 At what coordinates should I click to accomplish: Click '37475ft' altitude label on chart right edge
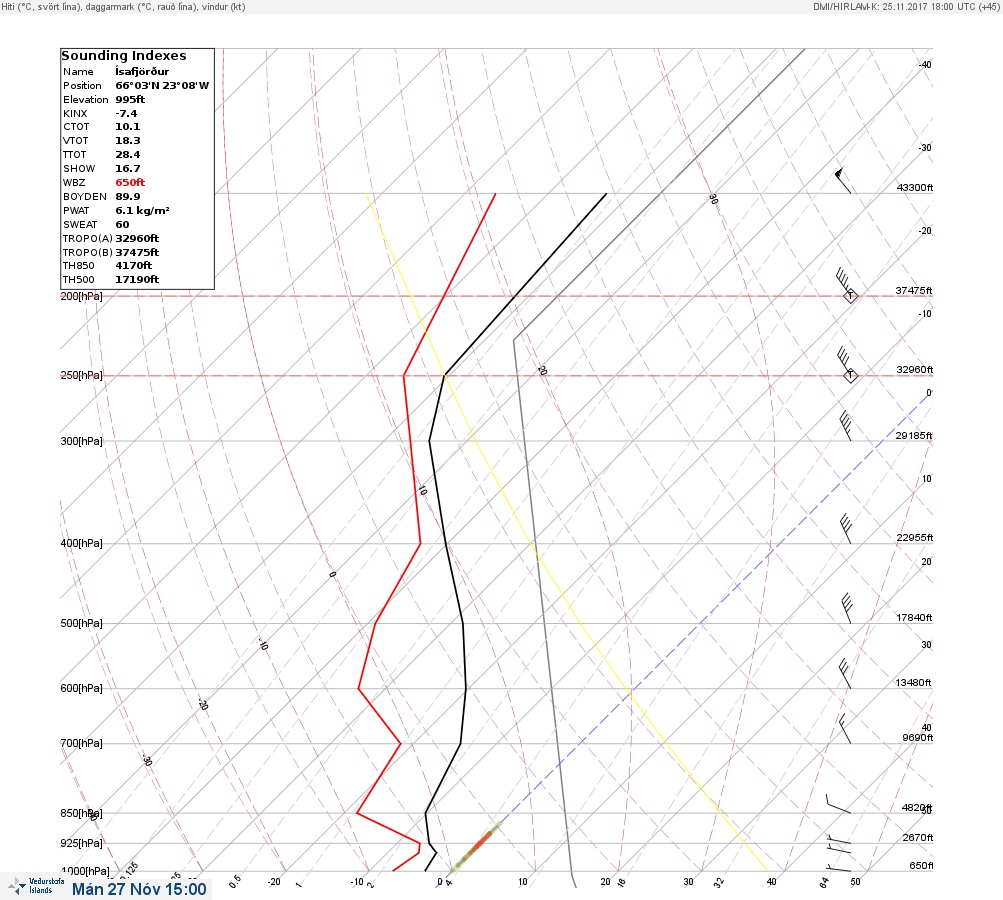(x=913, y=290)
